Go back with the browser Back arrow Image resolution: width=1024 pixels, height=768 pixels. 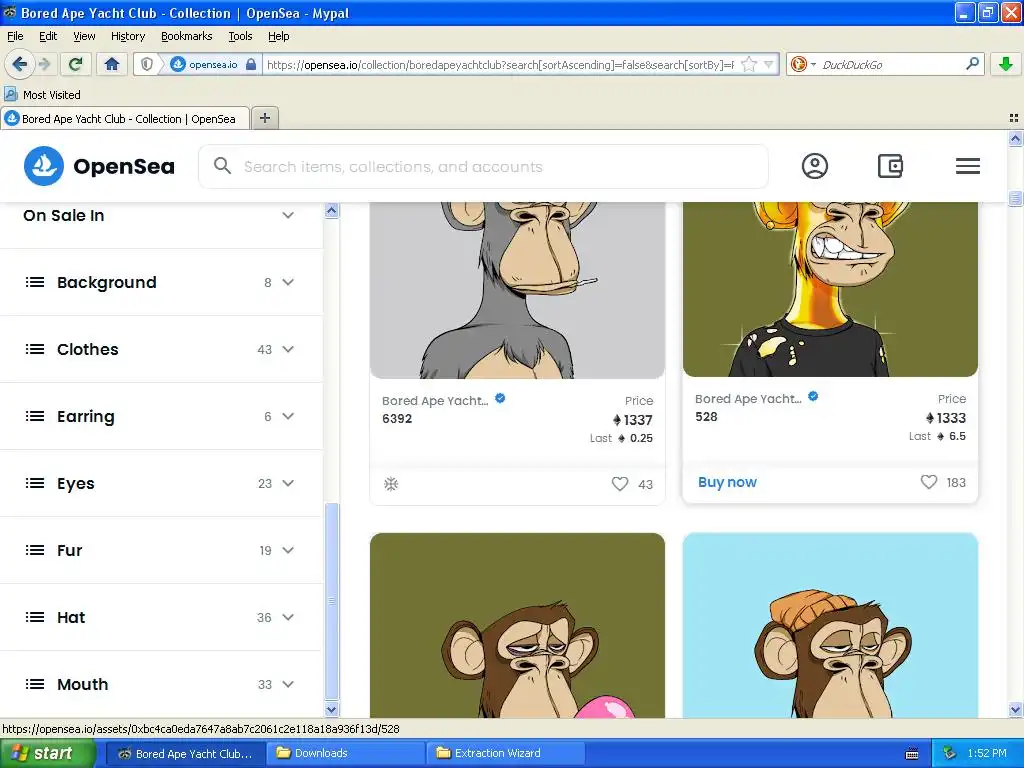(x=19, y=64)
